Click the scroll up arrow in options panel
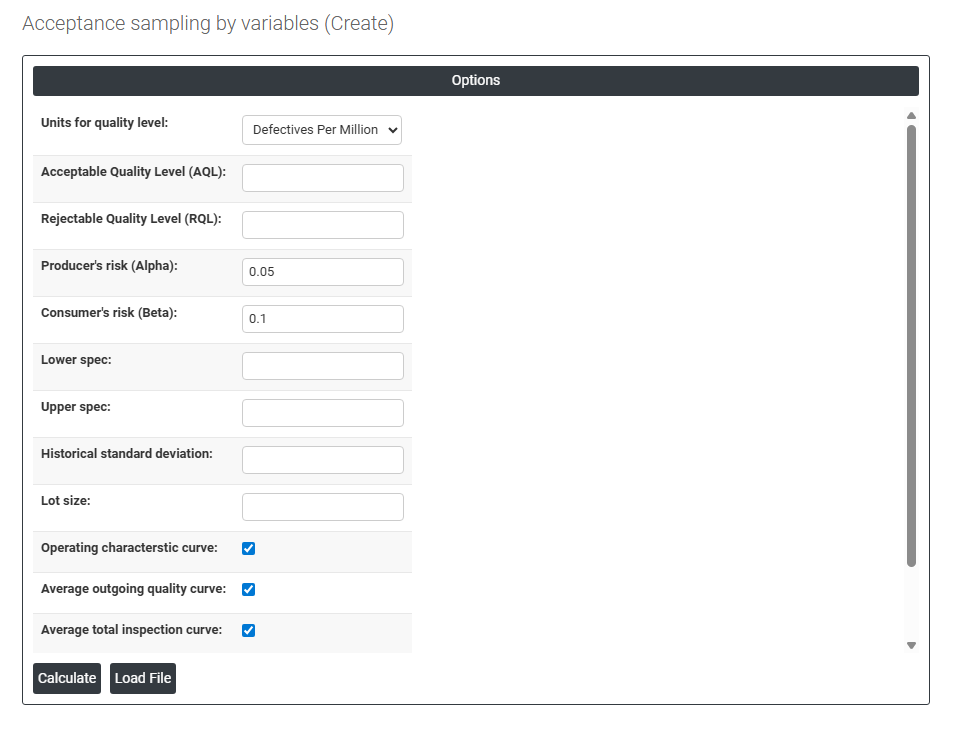 (911, 116)
